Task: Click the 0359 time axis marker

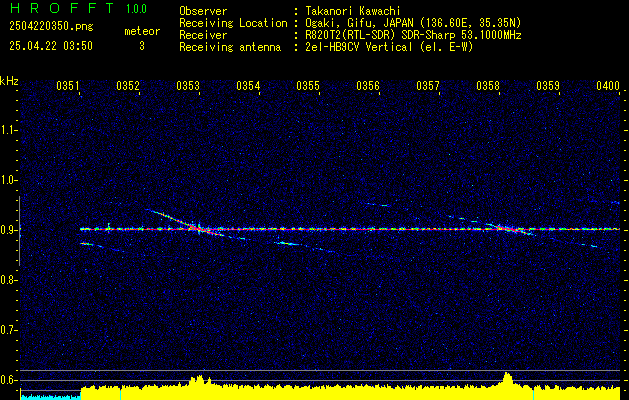Action: pyautogui.click(x=548, y=86)
